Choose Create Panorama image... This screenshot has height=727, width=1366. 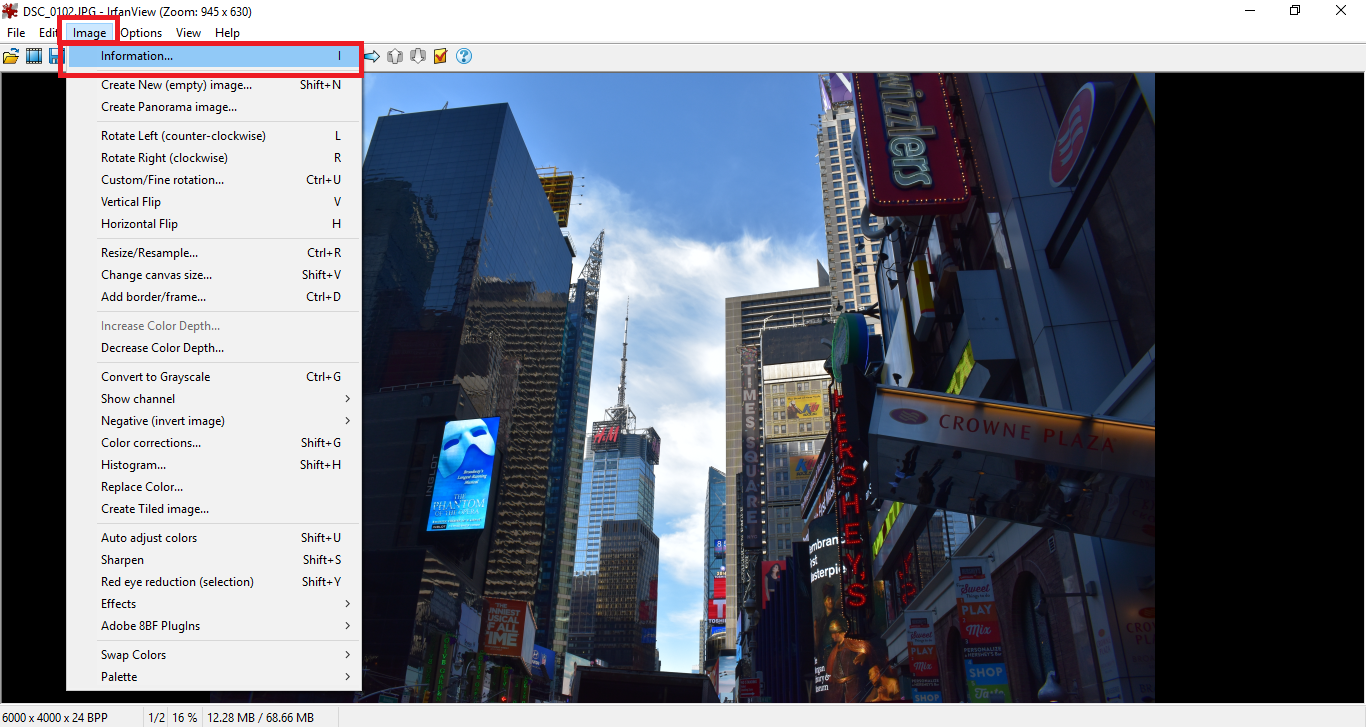(213, 107)
